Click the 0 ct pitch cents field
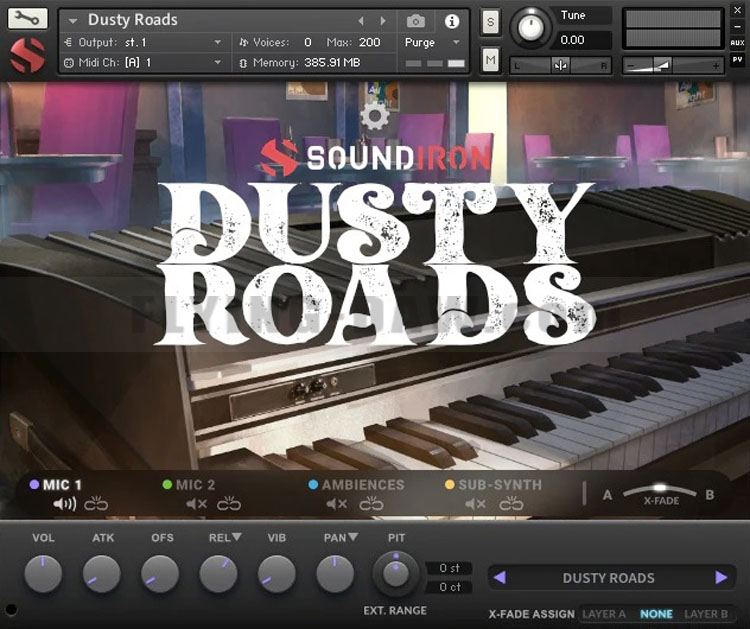 click(x=449, y=587)
